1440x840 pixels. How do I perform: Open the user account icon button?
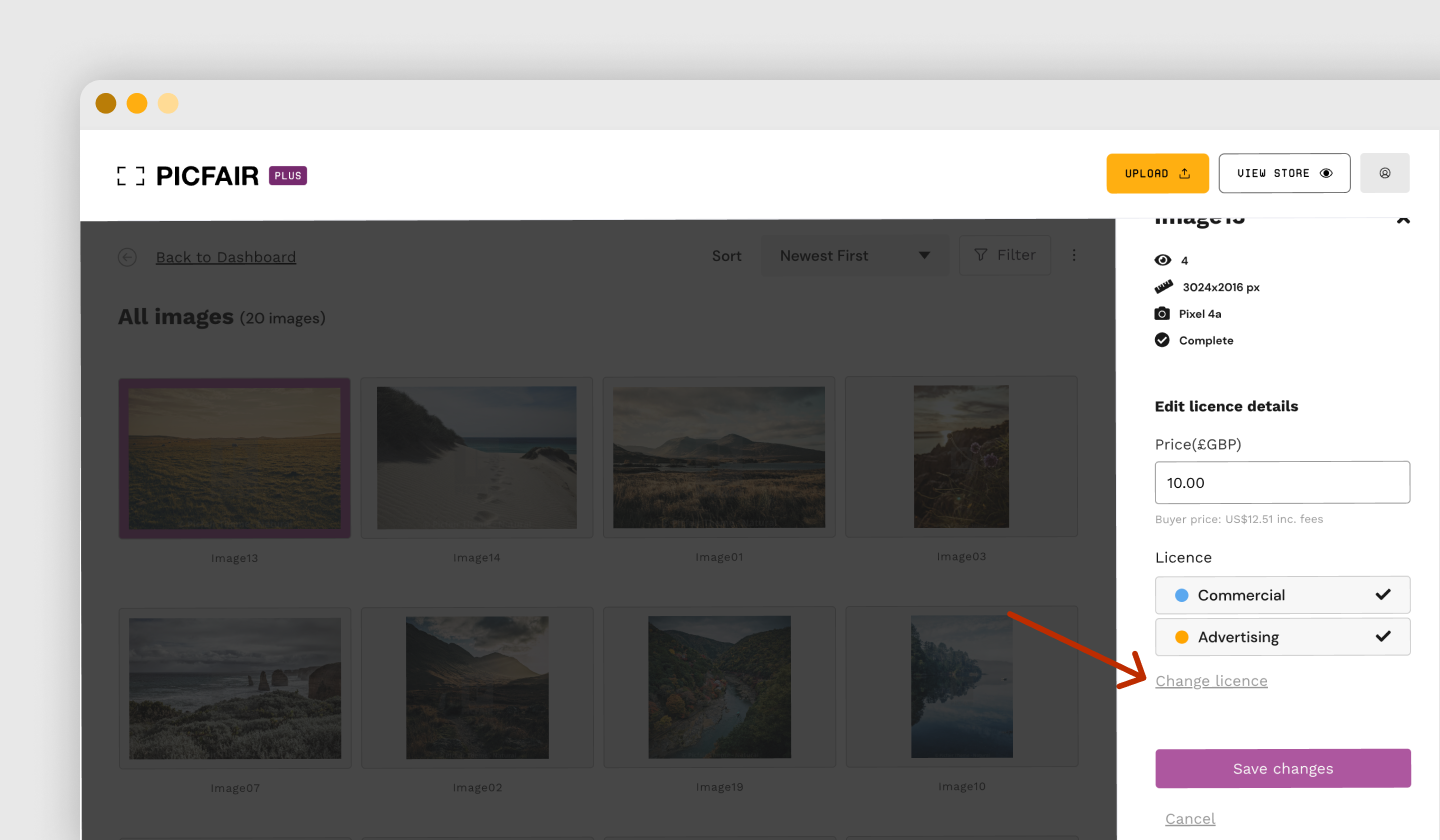1385,173
